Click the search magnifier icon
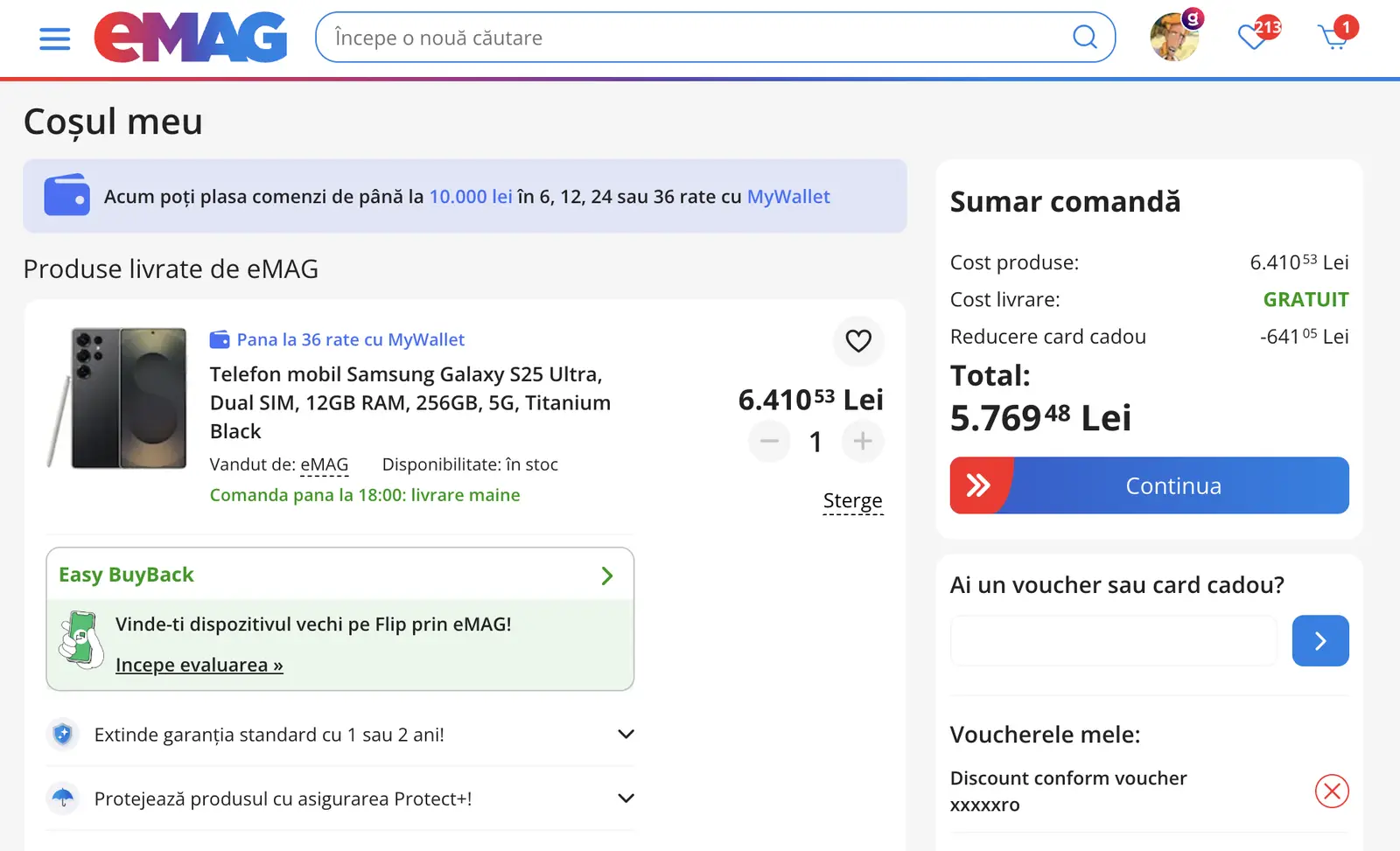 click(x=1084, y=38)
